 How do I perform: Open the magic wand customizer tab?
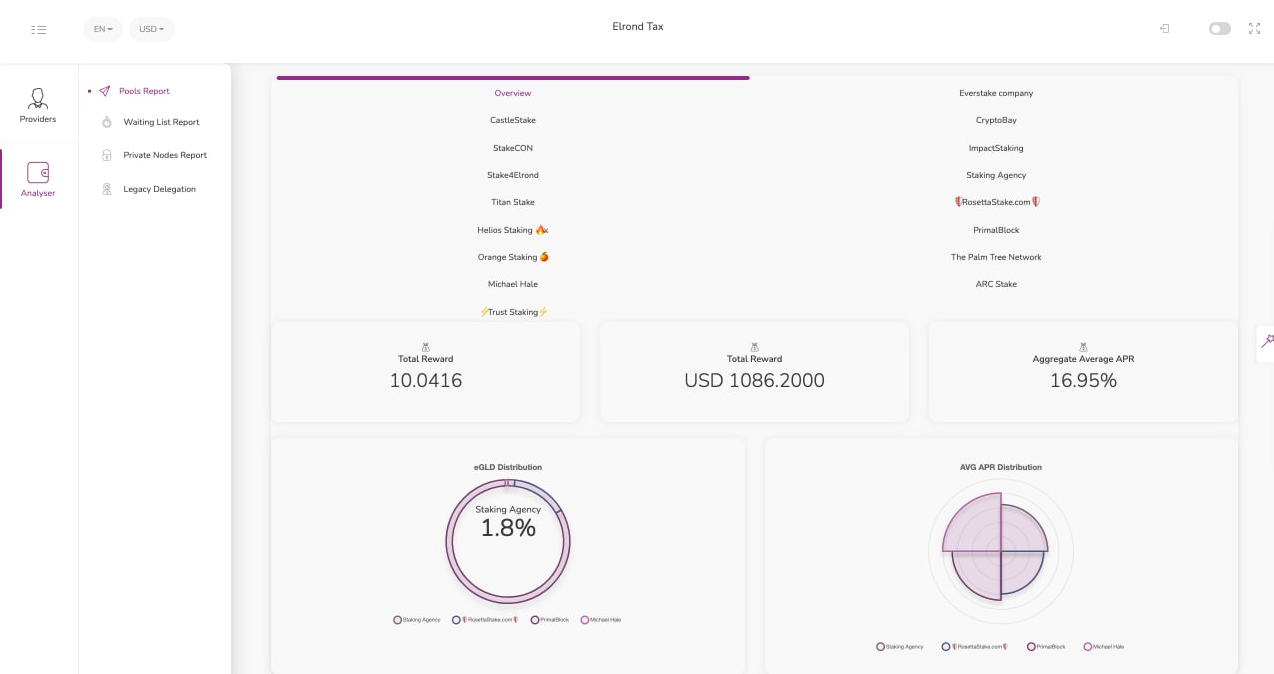[1266, 342]
